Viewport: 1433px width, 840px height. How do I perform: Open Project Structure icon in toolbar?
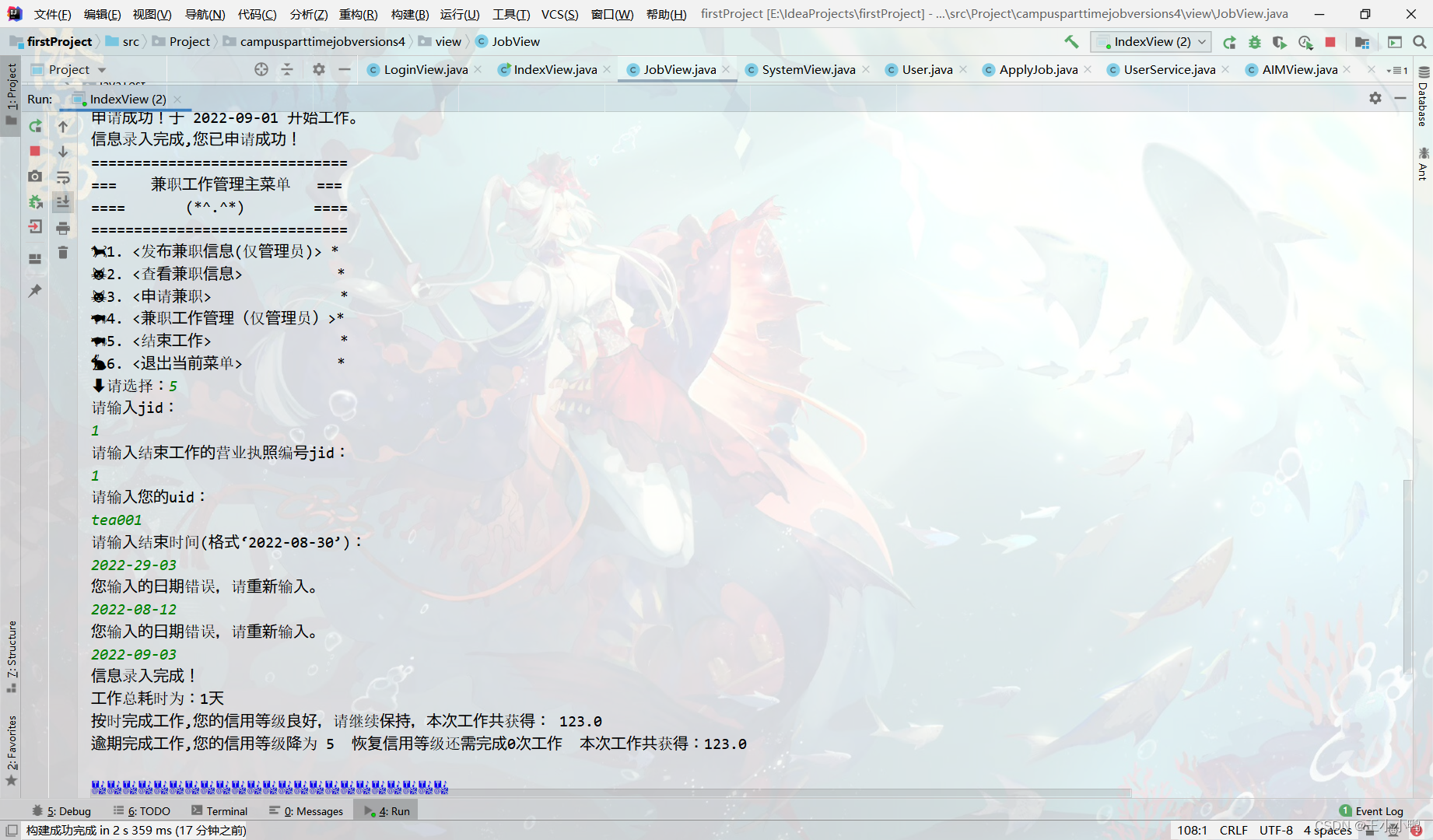[x=1361, y=42]
